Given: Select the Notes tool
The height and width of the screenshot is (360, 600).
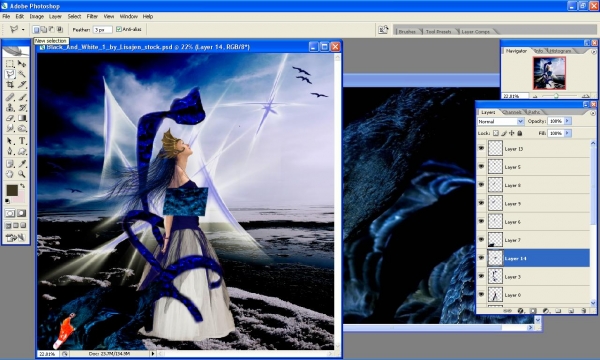Looking at the screenshot, I should click(10, 164).
